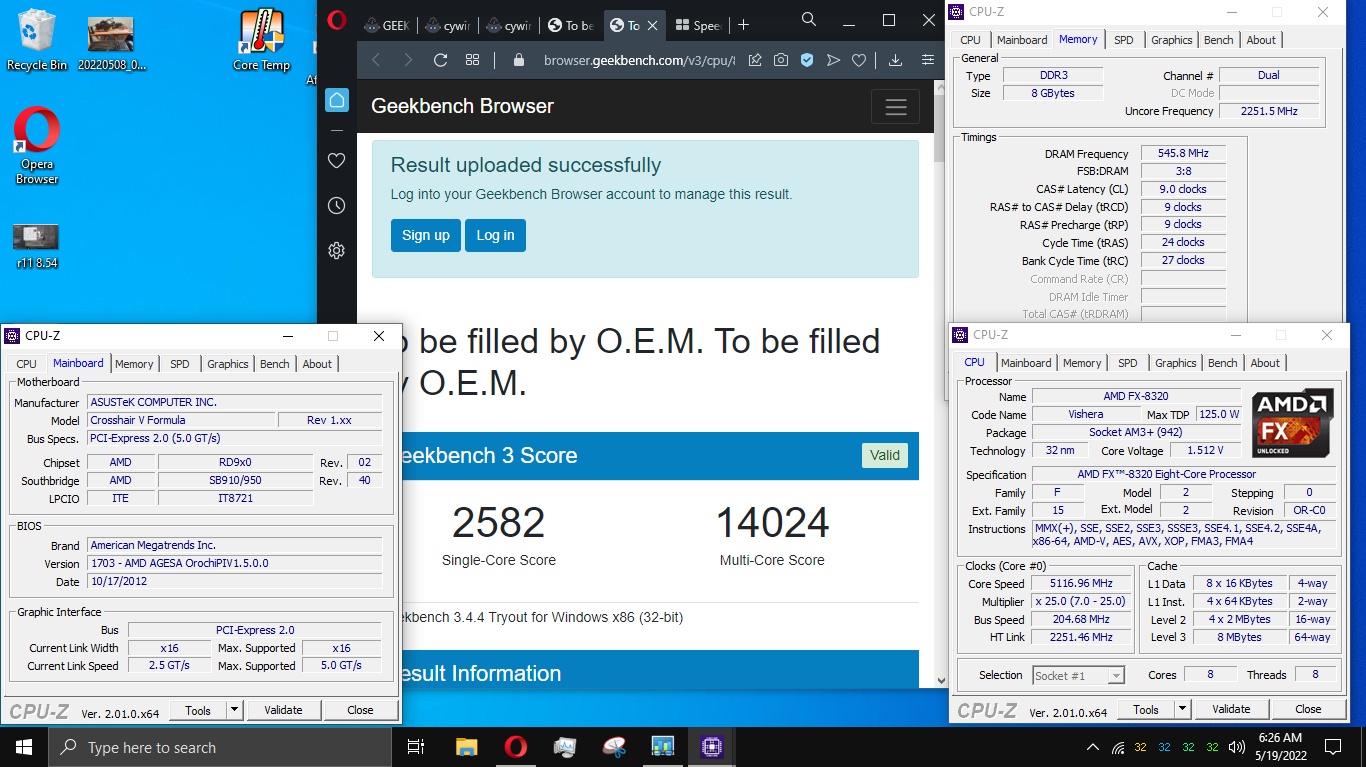The image size is (1366, 767).
Task: Open Memory tab in the Mainboard CPU-Z window
Action: pyautogui.click(x=134, y=364)
